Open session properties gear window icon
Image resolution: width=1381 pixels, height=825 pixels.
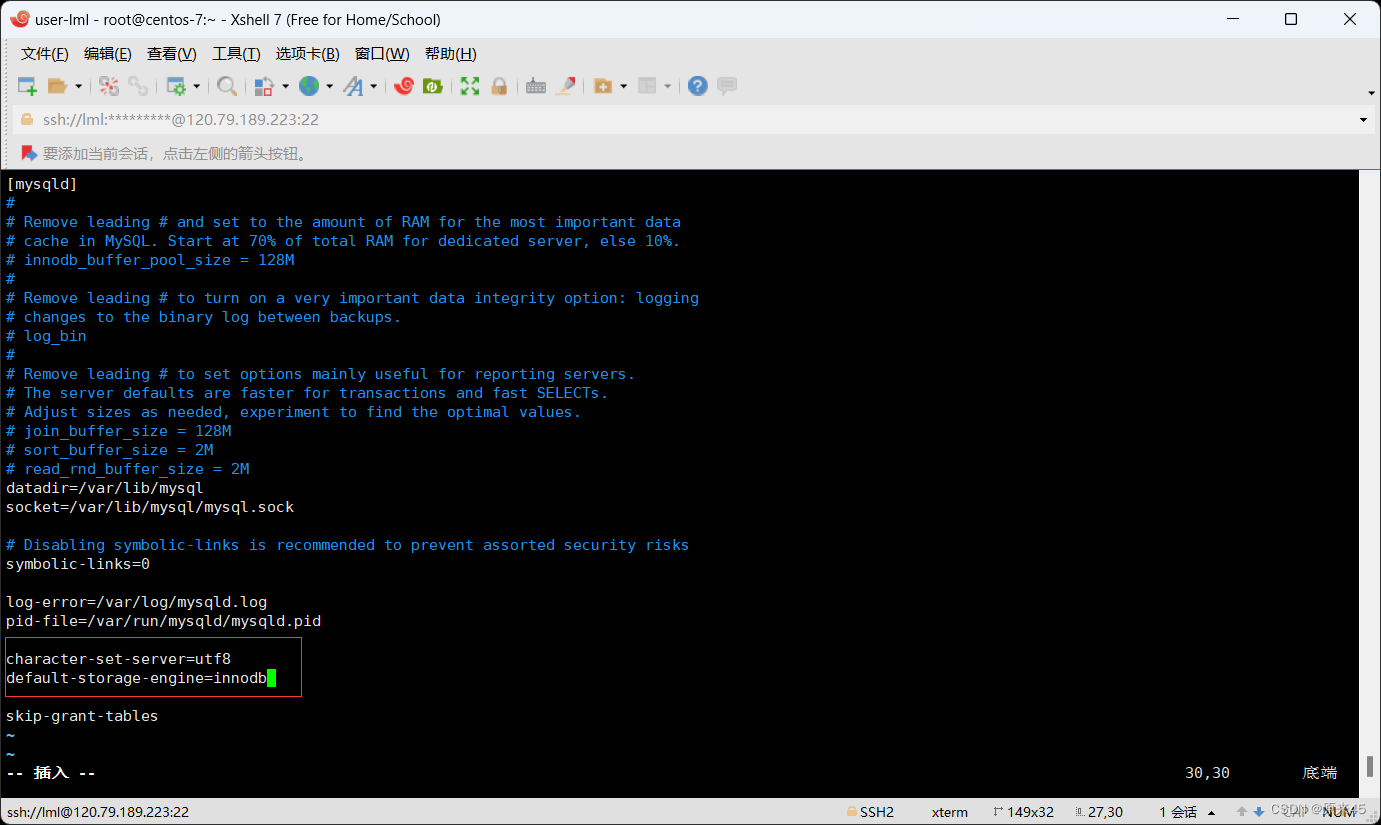[x=177, y=86]
